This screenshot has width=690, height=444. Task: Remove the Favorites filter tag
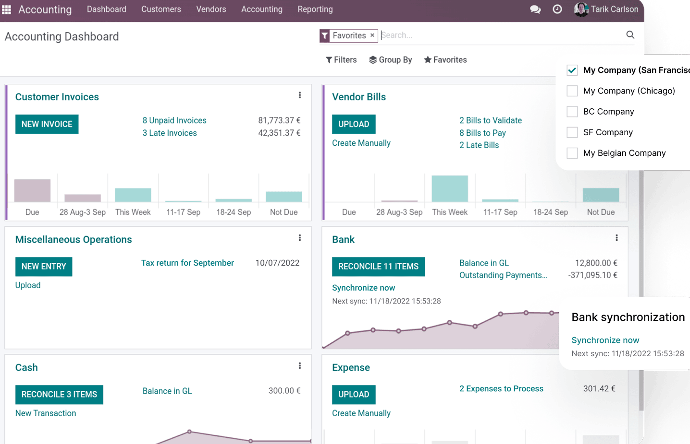click(x=372, y=35)
